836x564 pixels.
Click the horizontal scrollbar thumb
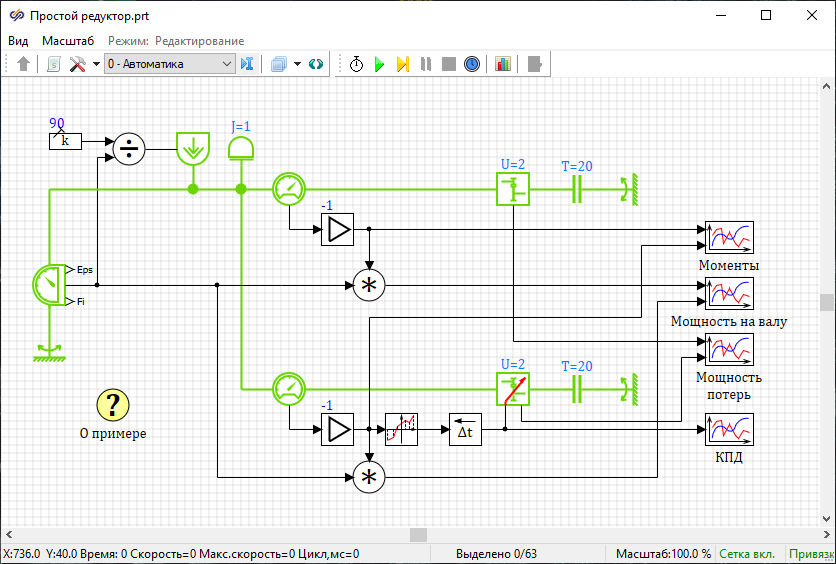point(418,534)
